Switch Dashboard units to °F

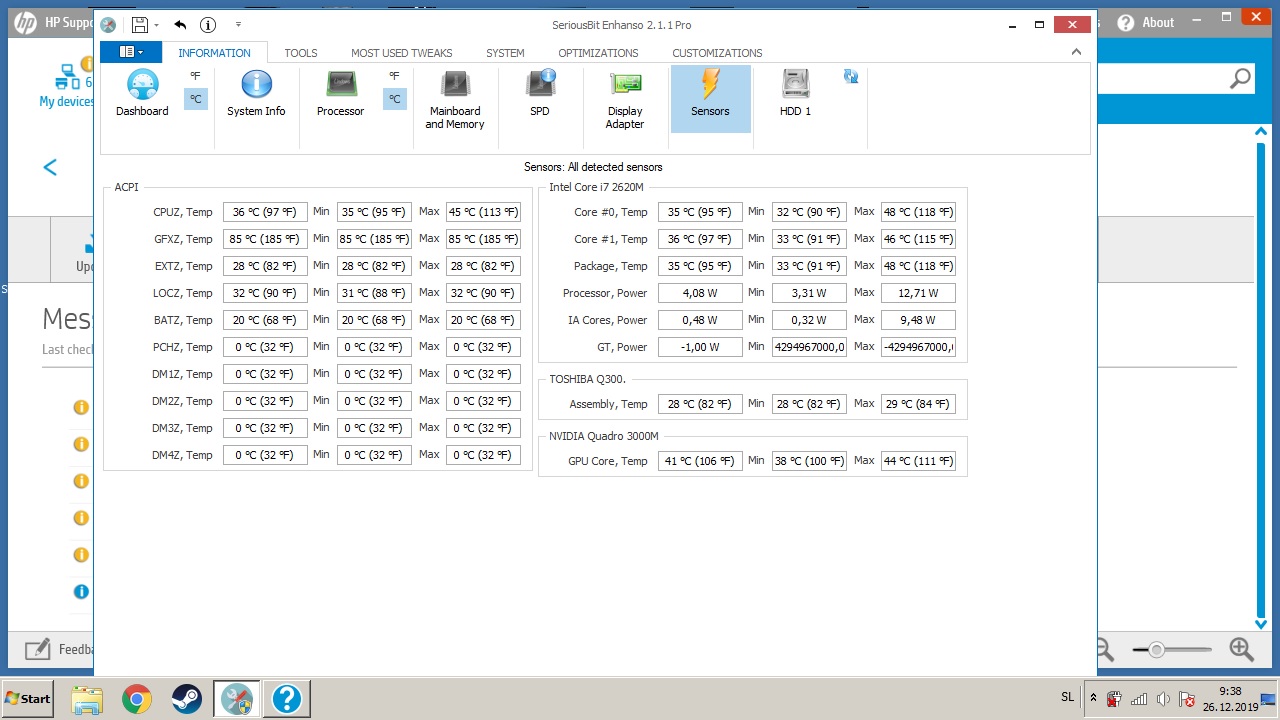point(195,76)
